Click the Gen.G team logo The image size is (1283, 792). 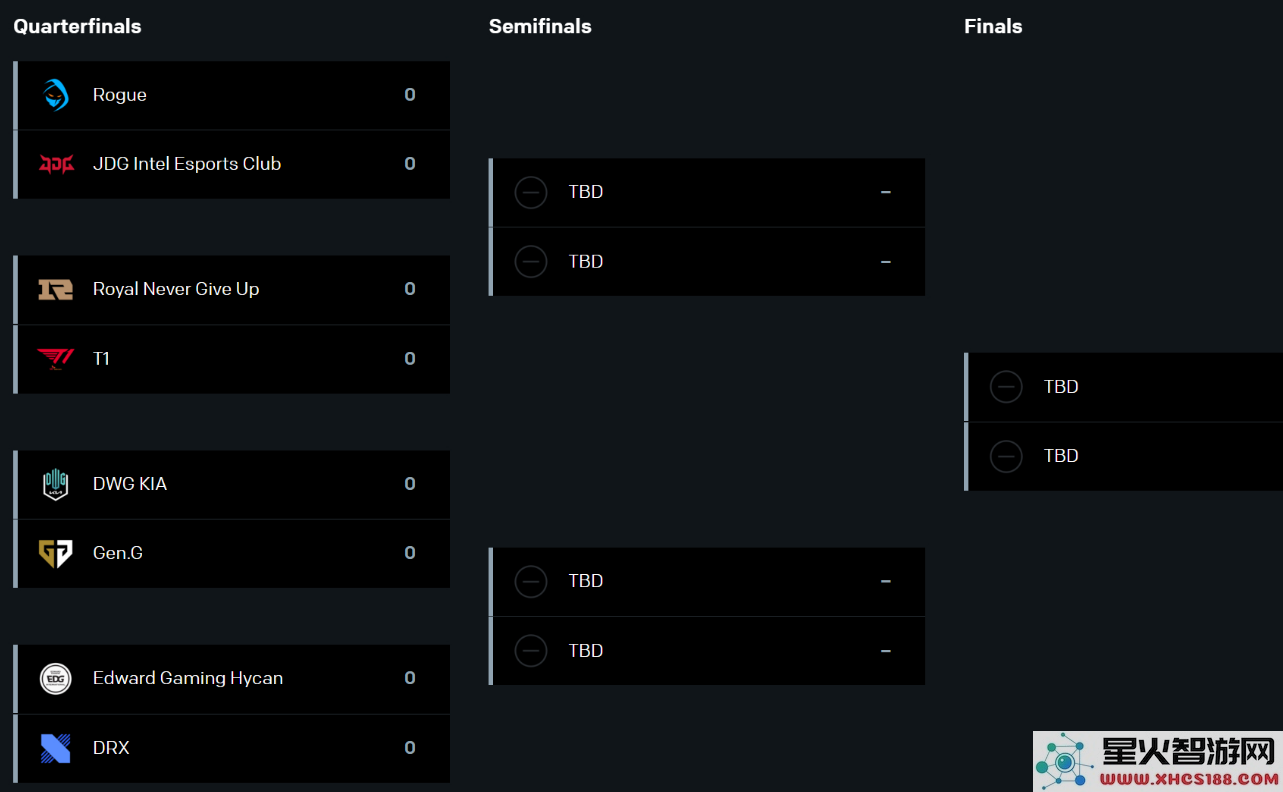click(56, 553)
